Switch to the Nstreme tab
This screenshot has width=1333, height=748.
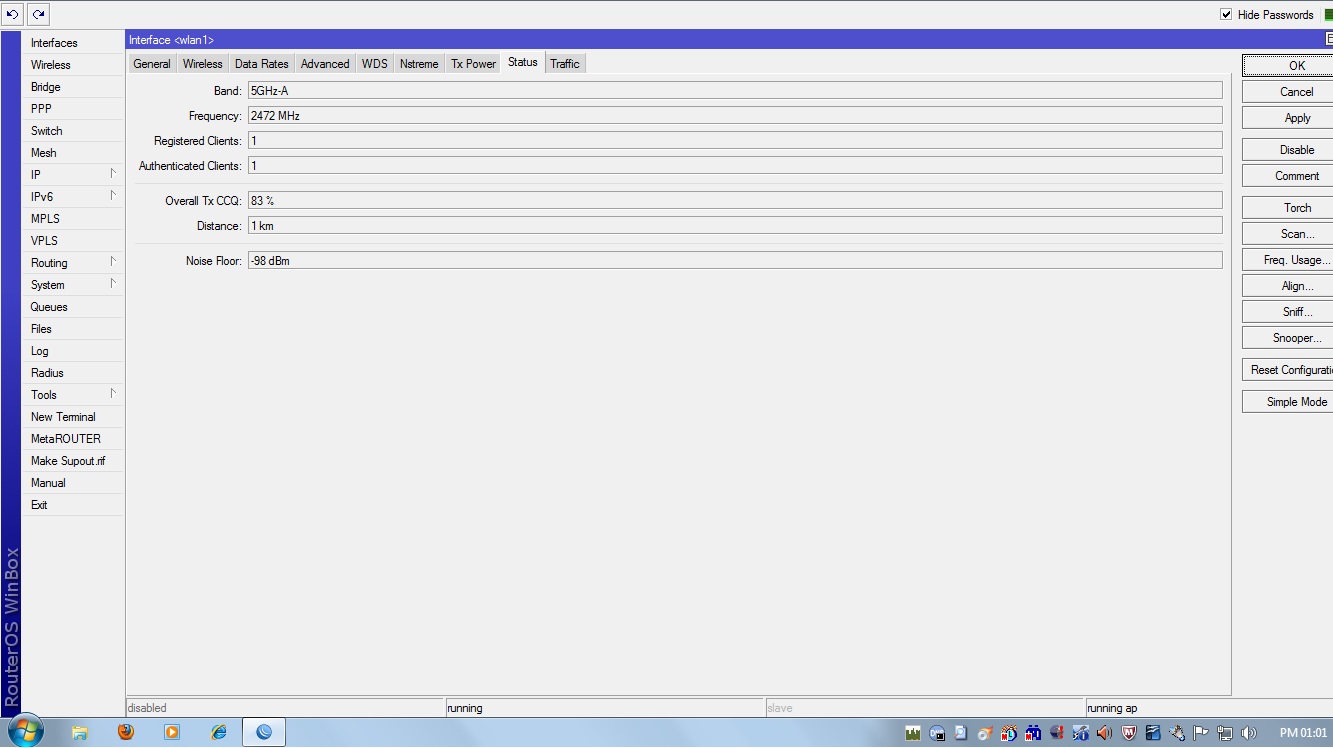point(419,64)
